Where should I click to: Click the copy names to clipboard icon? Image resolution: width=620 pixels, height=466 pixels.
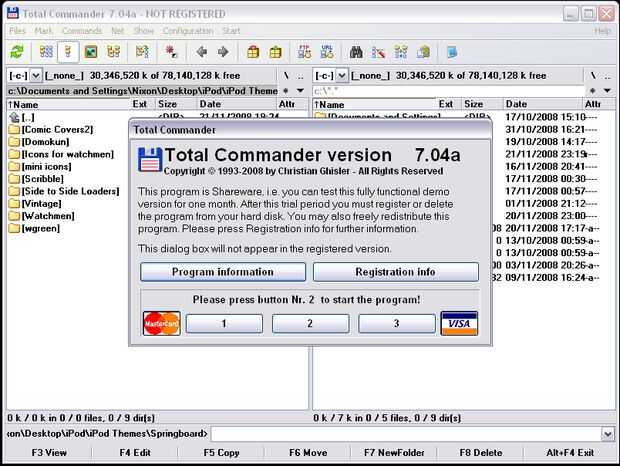[423, 52]
